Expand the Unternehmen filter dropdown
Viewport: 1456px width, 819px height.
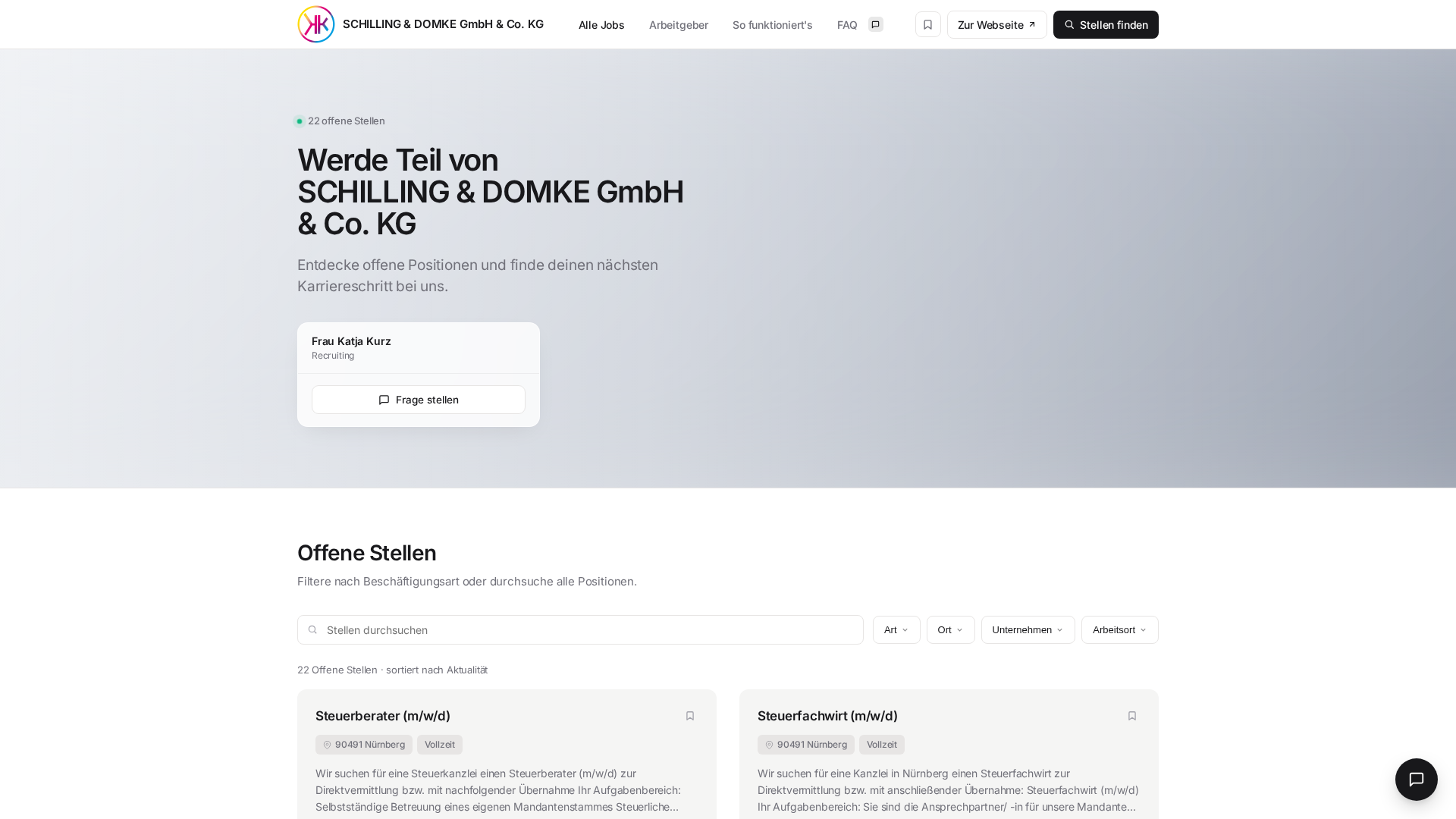tap(1028, 629)
